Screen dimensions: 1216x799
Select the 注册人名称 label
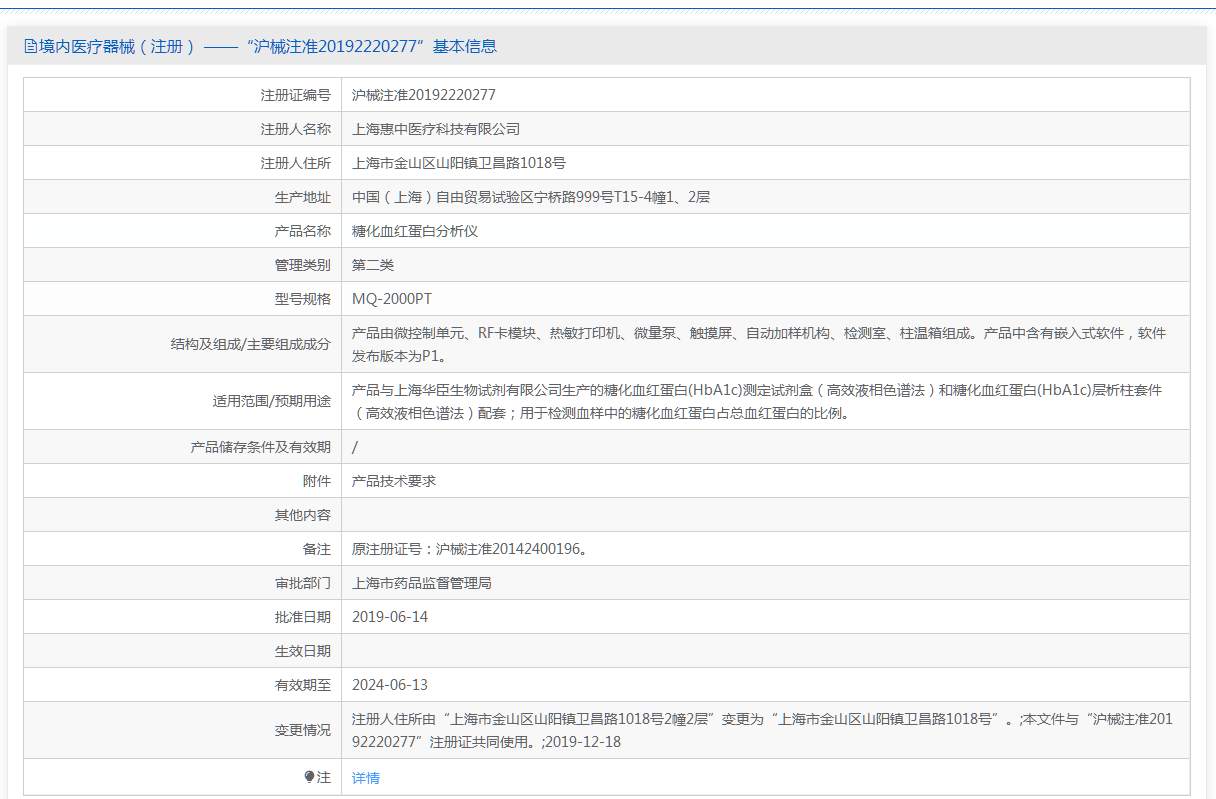[296, 129]
